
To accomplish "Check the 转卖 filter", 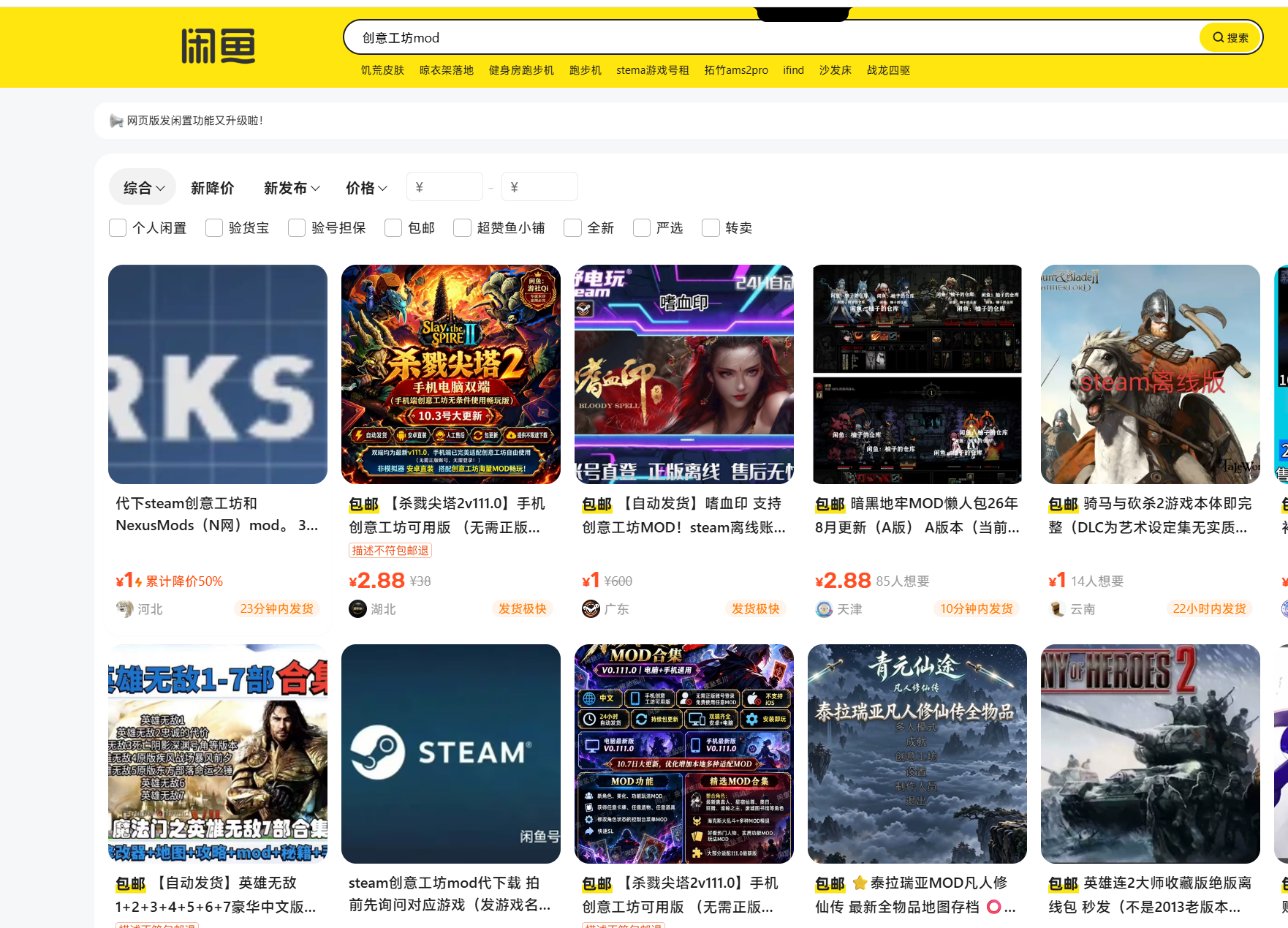I will (x=711, y=228).
